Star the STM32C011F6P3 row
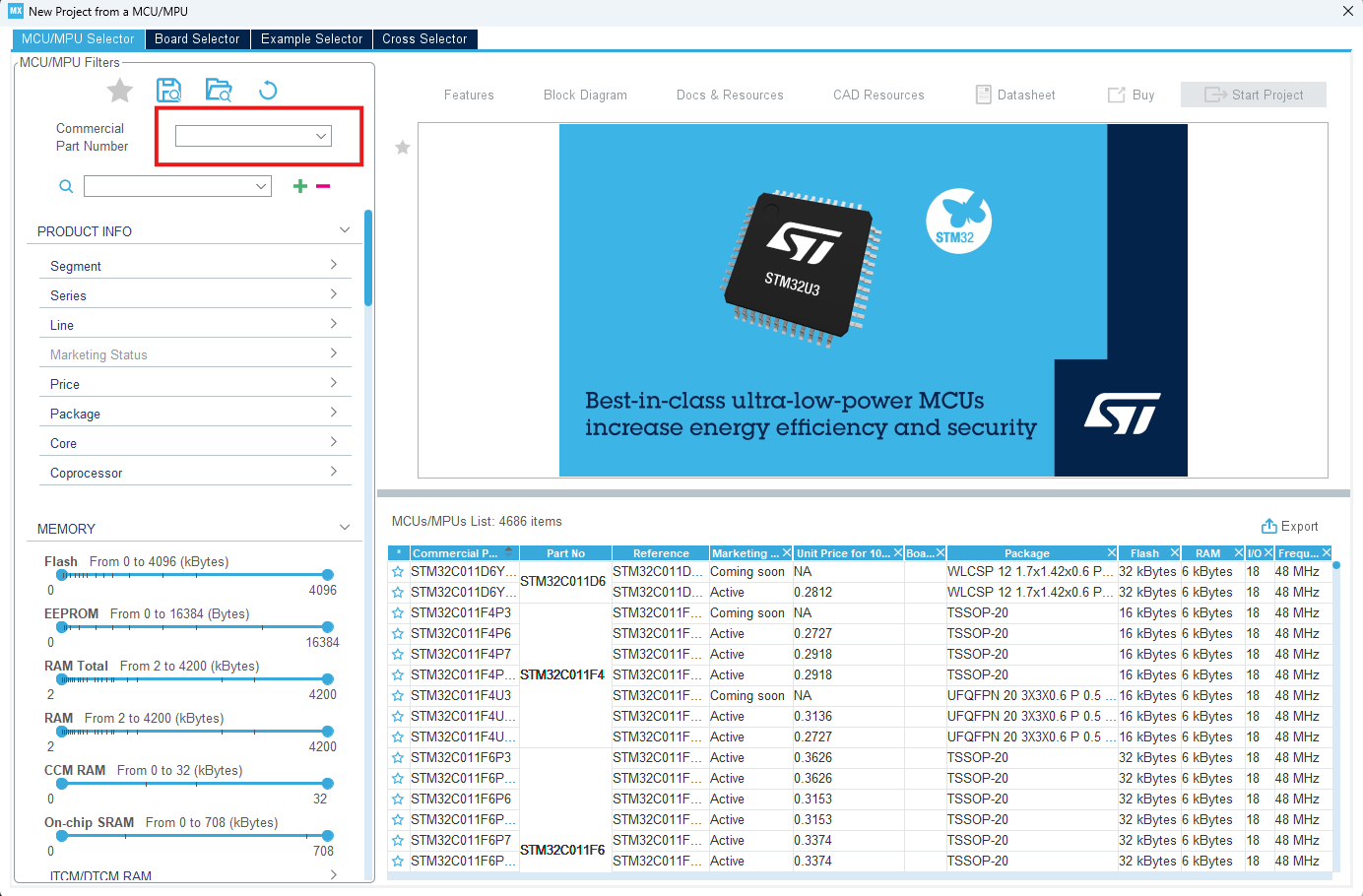This screenshot has width=1363, height=896. tap(397, 757)
